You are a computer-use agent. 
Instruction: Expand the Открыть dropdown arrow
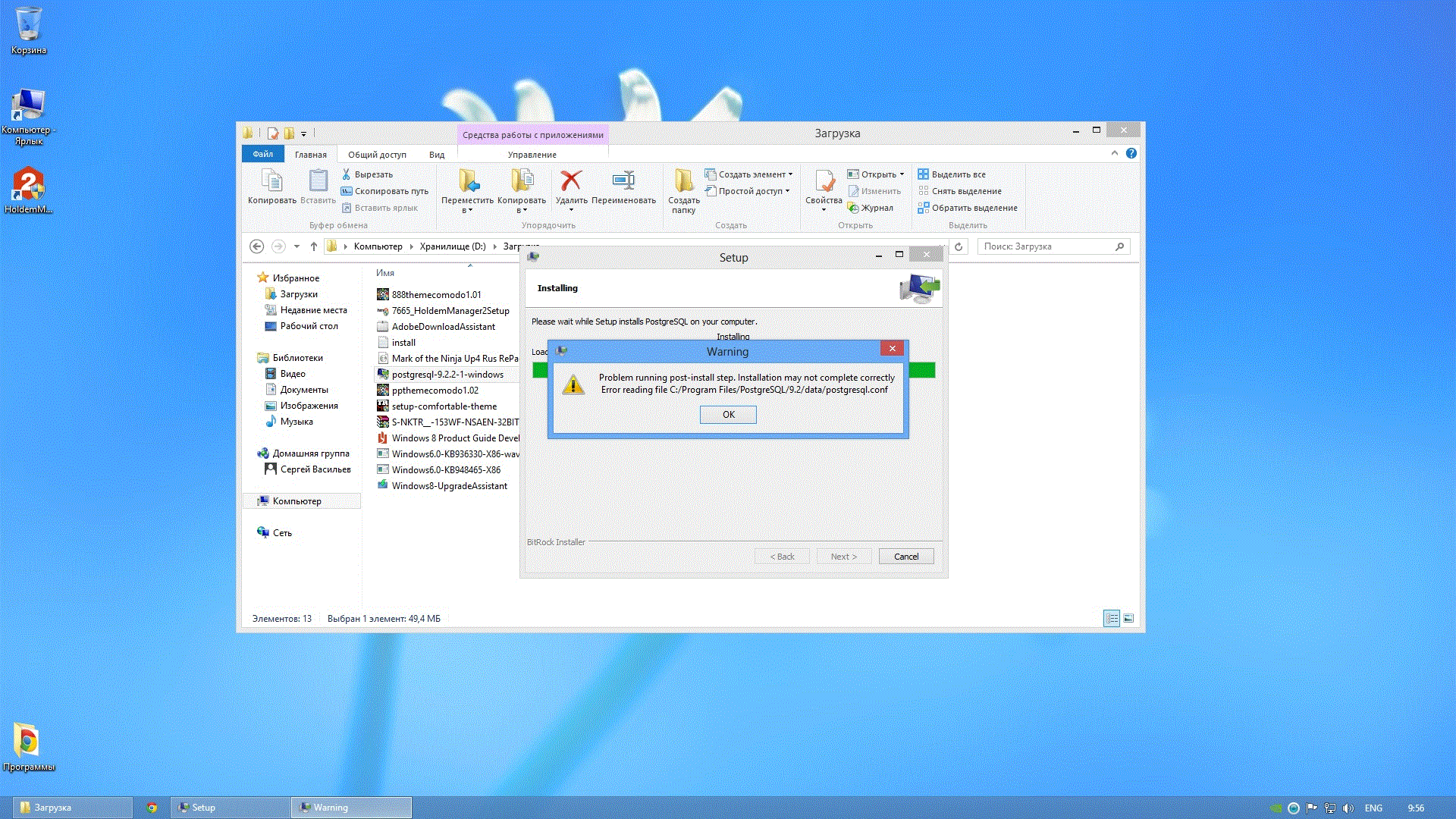[902, 174]
